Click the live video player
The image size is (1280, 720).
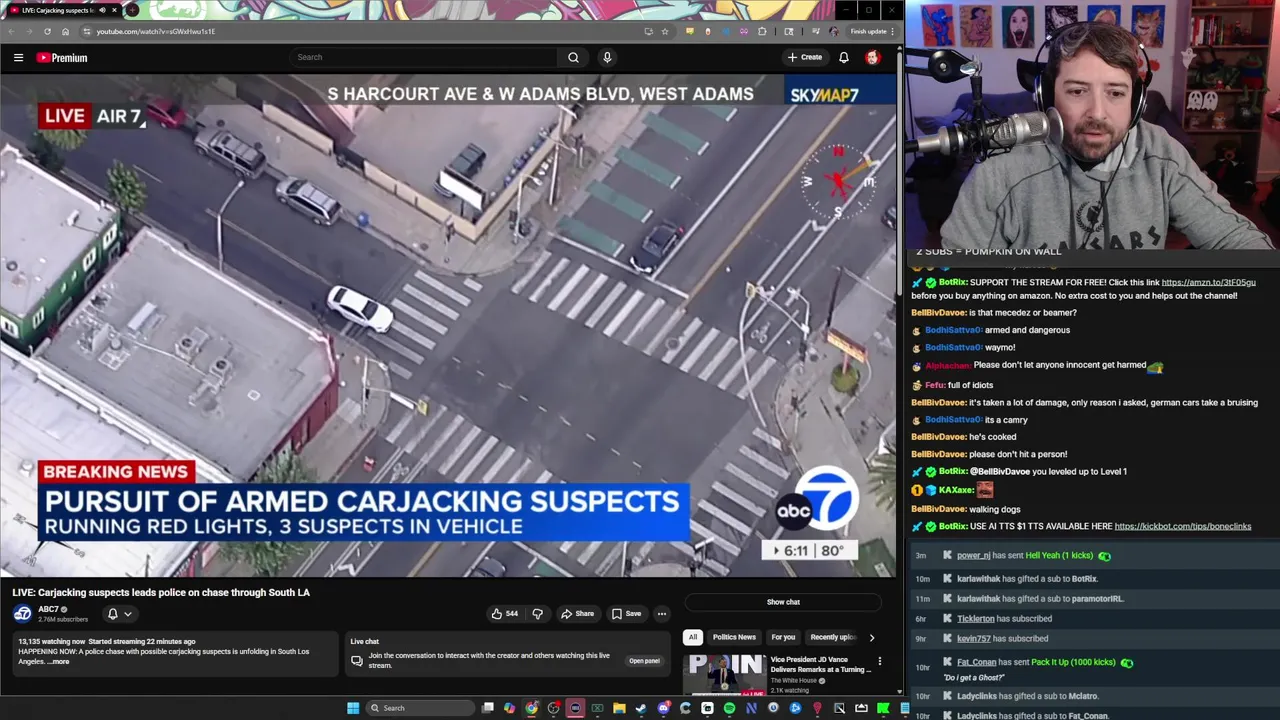448,326
